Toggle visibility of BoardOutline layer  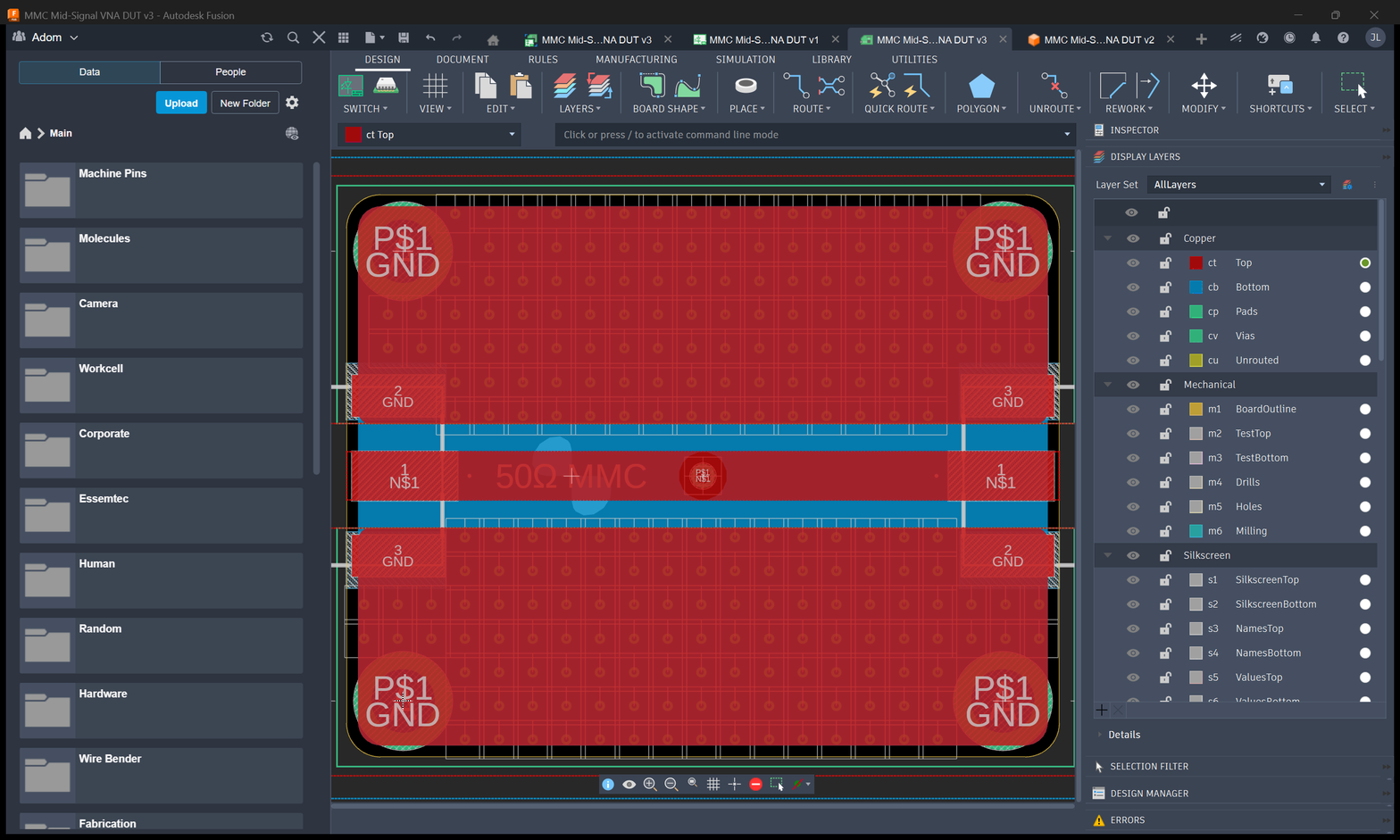point(1132,409)
